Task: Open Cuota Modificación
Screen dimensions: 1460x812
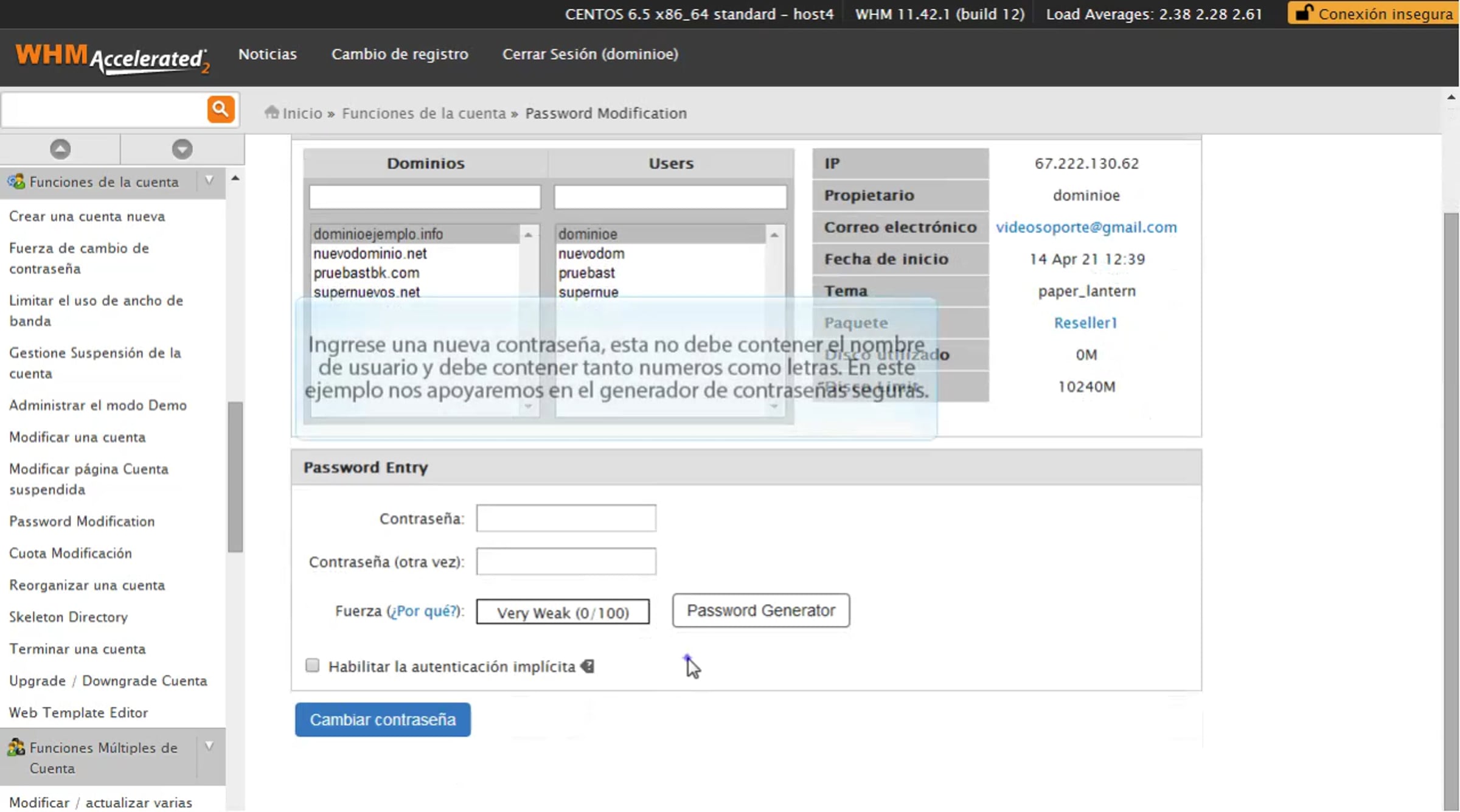Action: (x=71, y=553)
